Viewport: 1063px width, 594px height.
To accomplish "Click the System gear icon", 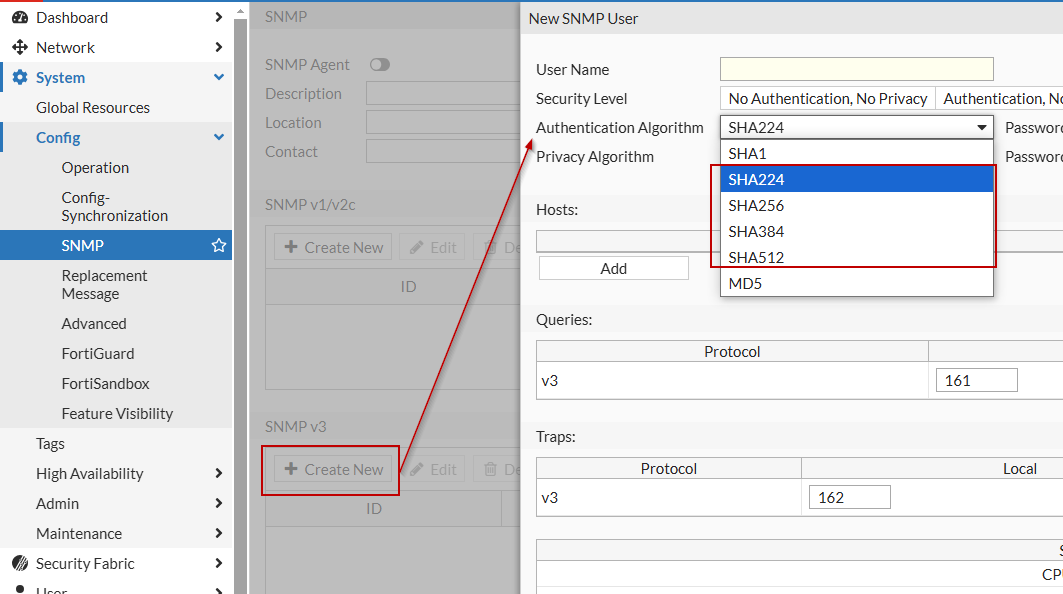I will coord(20,77).
